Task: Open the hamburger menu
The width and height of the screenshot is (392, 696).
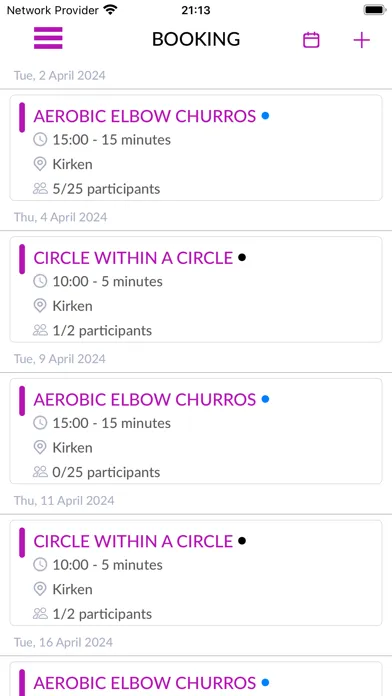Action: 48,38
